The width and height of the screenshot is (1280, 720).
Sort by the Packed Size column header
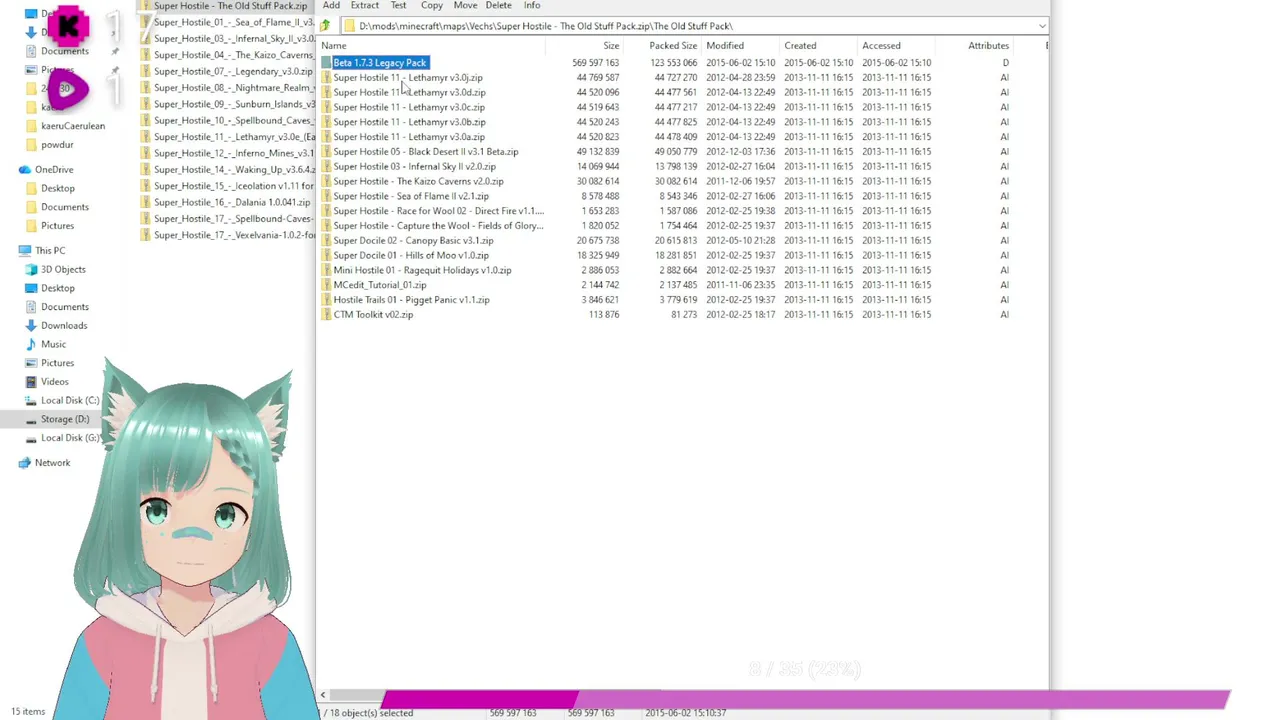coord(673,46)
